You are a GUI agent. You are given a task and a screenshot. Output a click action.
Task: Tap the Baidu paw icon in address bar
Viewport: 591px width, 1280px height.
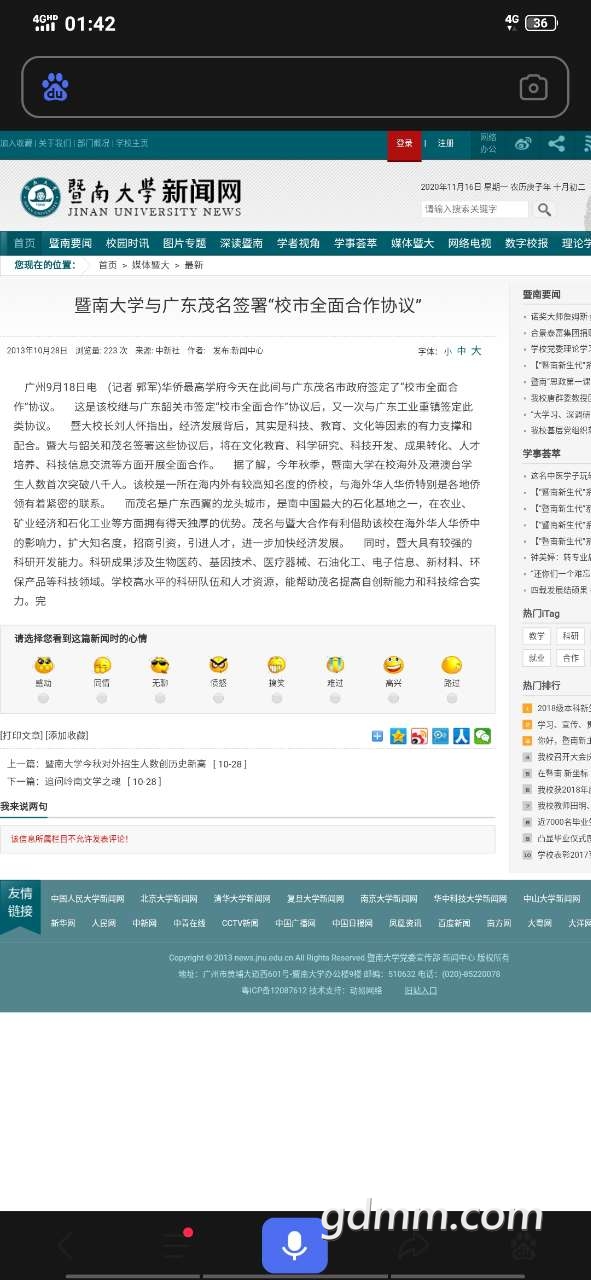coord(55,87)
